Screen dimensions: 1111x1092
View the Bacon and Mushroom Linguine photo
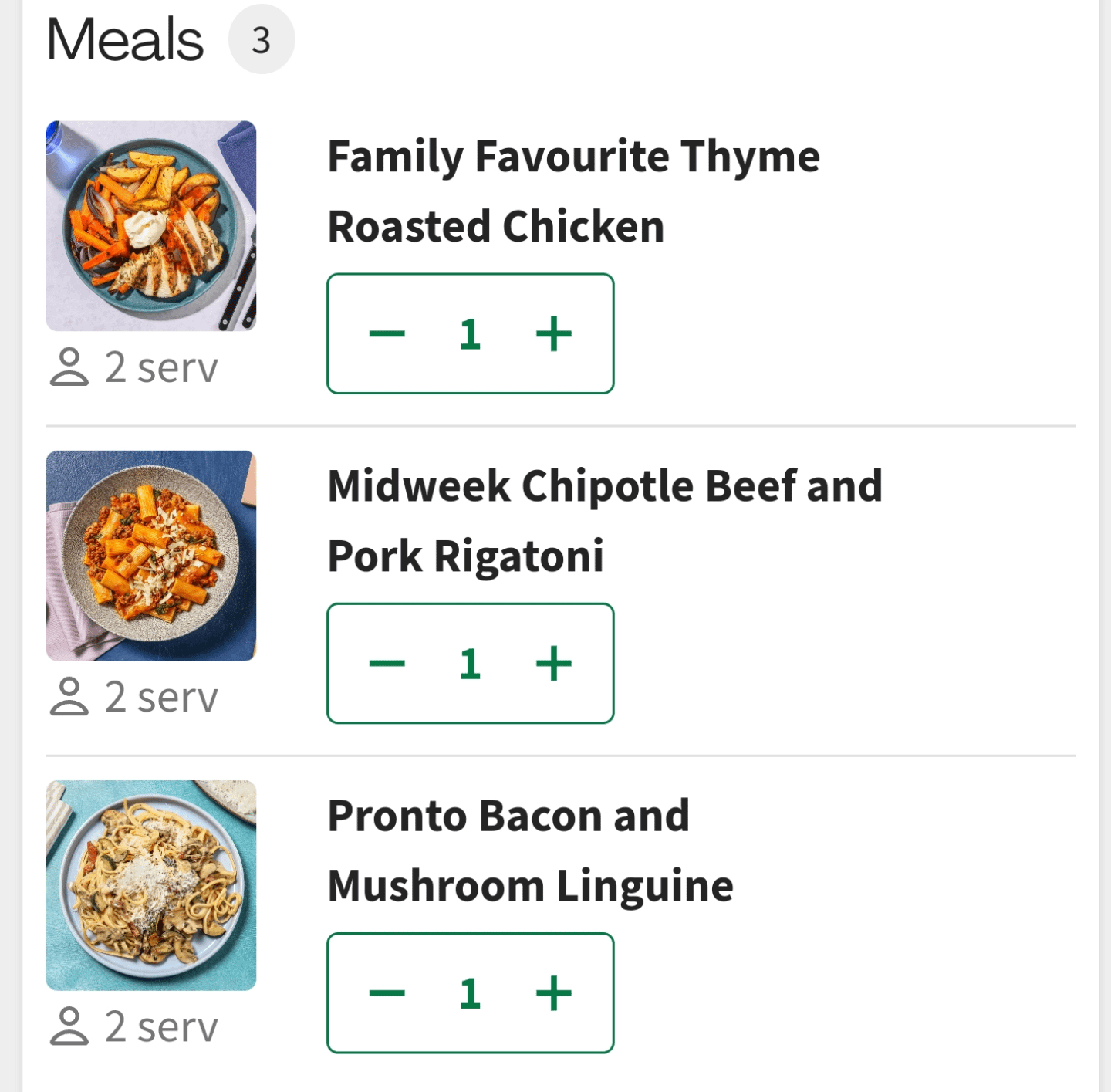pos(151,885)
